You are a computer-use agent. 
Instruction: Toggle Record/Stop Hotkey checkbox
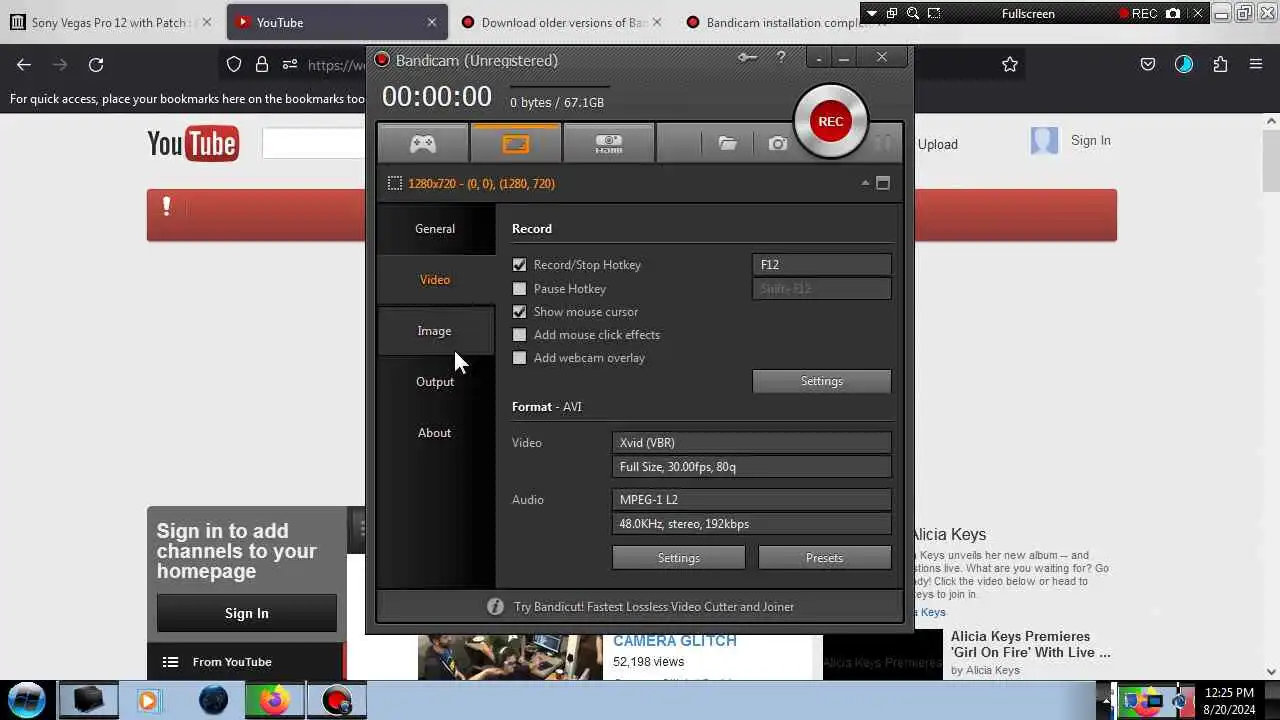pyautogui.click(x=519, y=265)
